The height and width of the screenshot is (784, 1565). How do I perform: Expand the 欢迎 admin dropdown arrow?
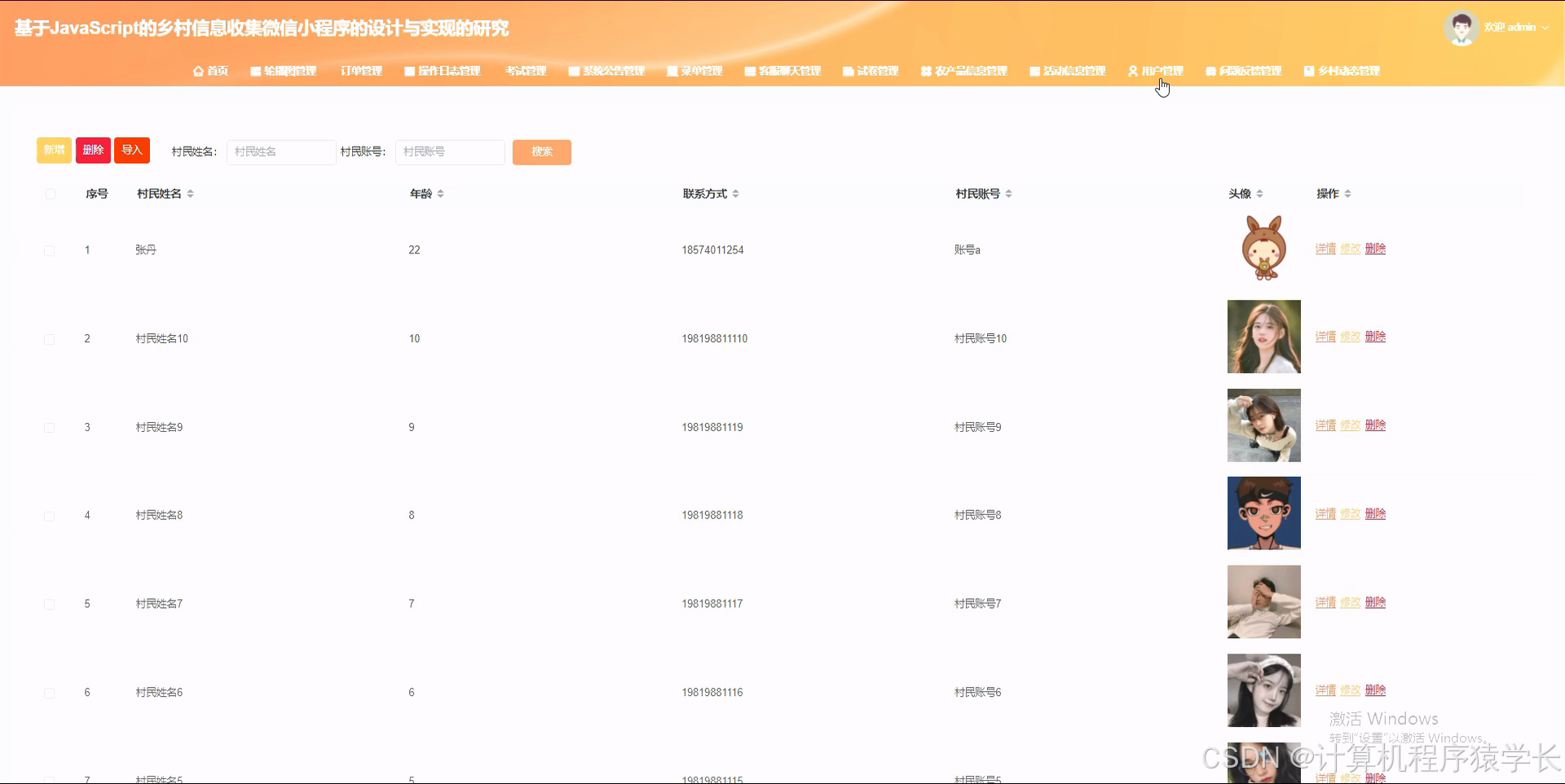[1545, 28]
